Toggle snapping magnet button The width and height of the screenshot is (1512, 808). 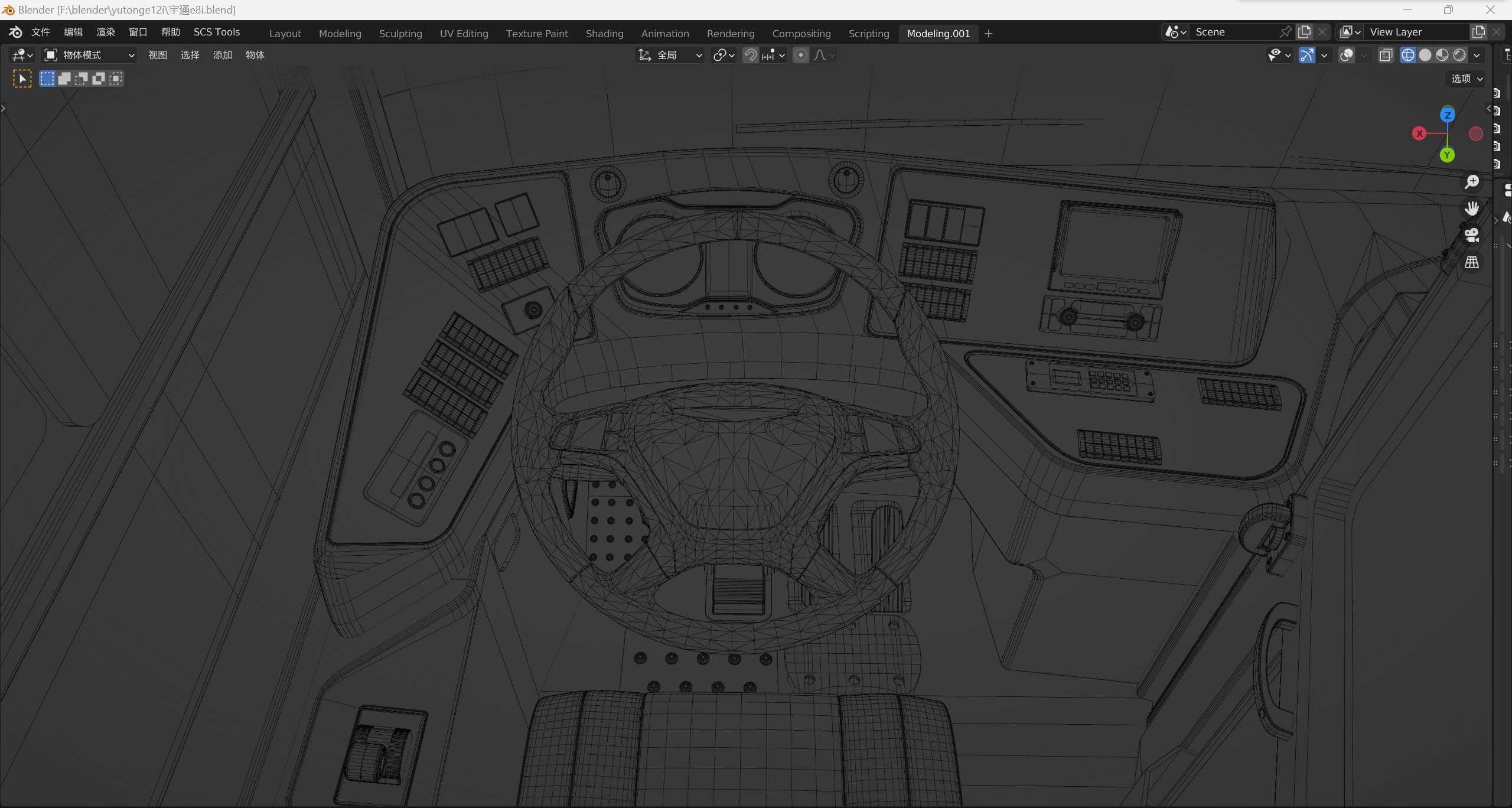(x=750, y=55)
